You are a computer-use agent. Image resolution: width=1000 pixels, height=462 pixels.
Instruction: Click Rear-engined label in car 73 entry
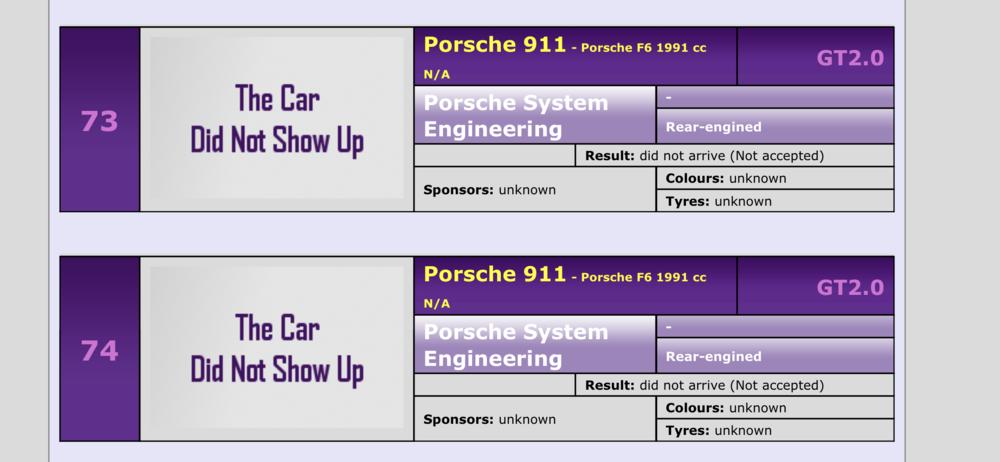[x=714, y=127]
